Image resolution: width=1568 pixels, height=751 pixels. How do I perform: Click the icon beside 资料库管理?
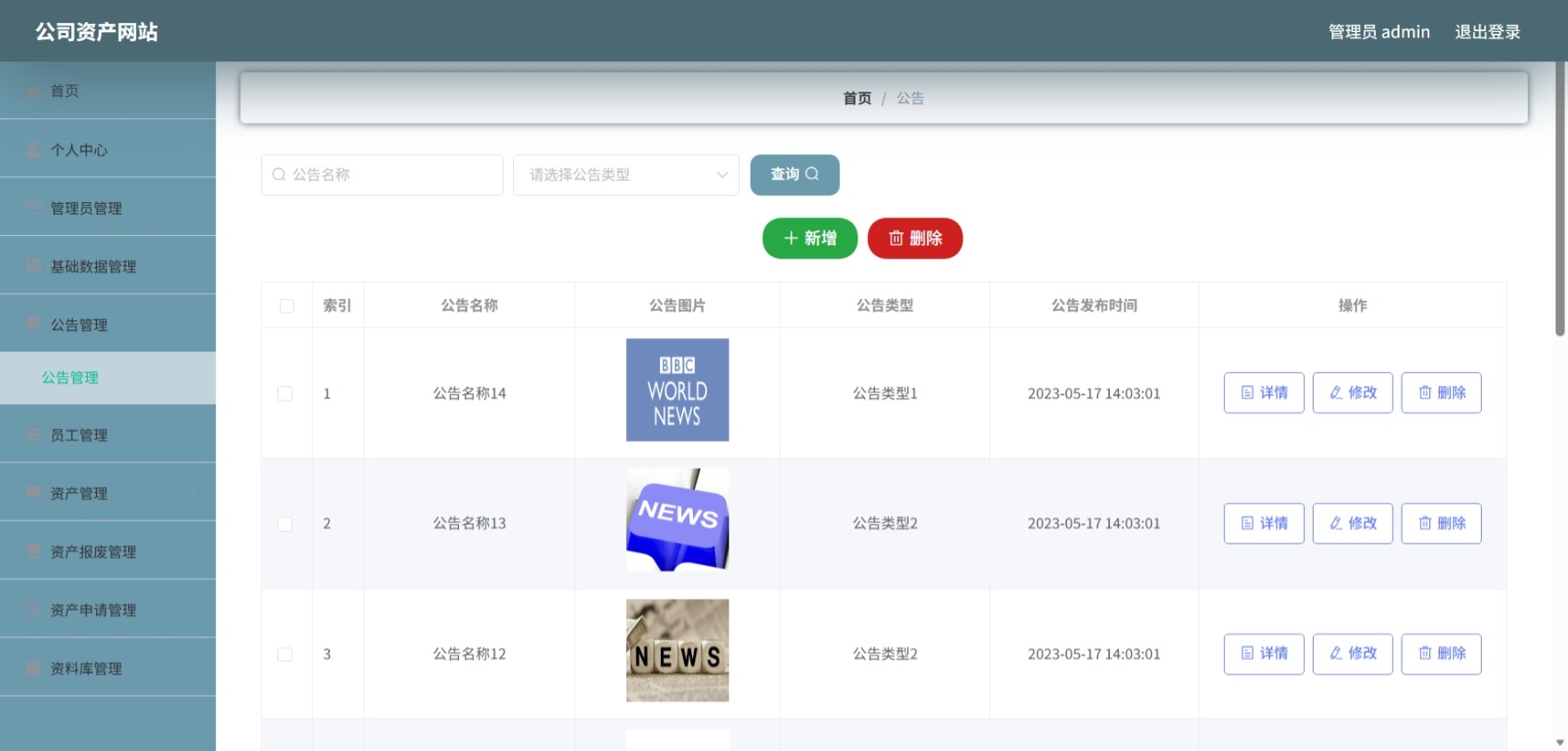click(33, 668)
